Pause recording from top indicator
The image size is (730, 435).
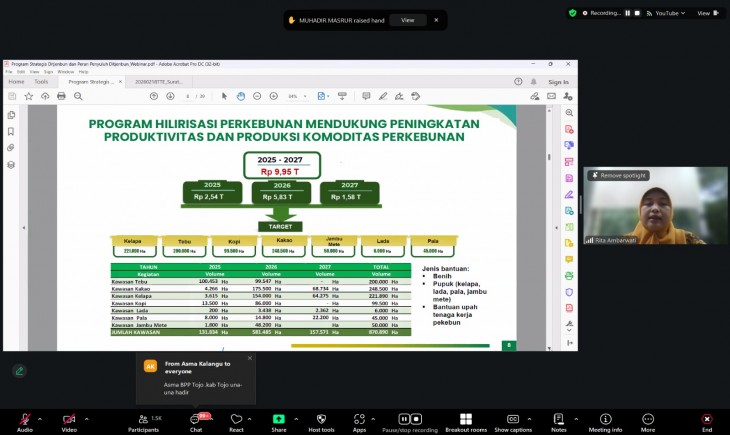[628, 13]
